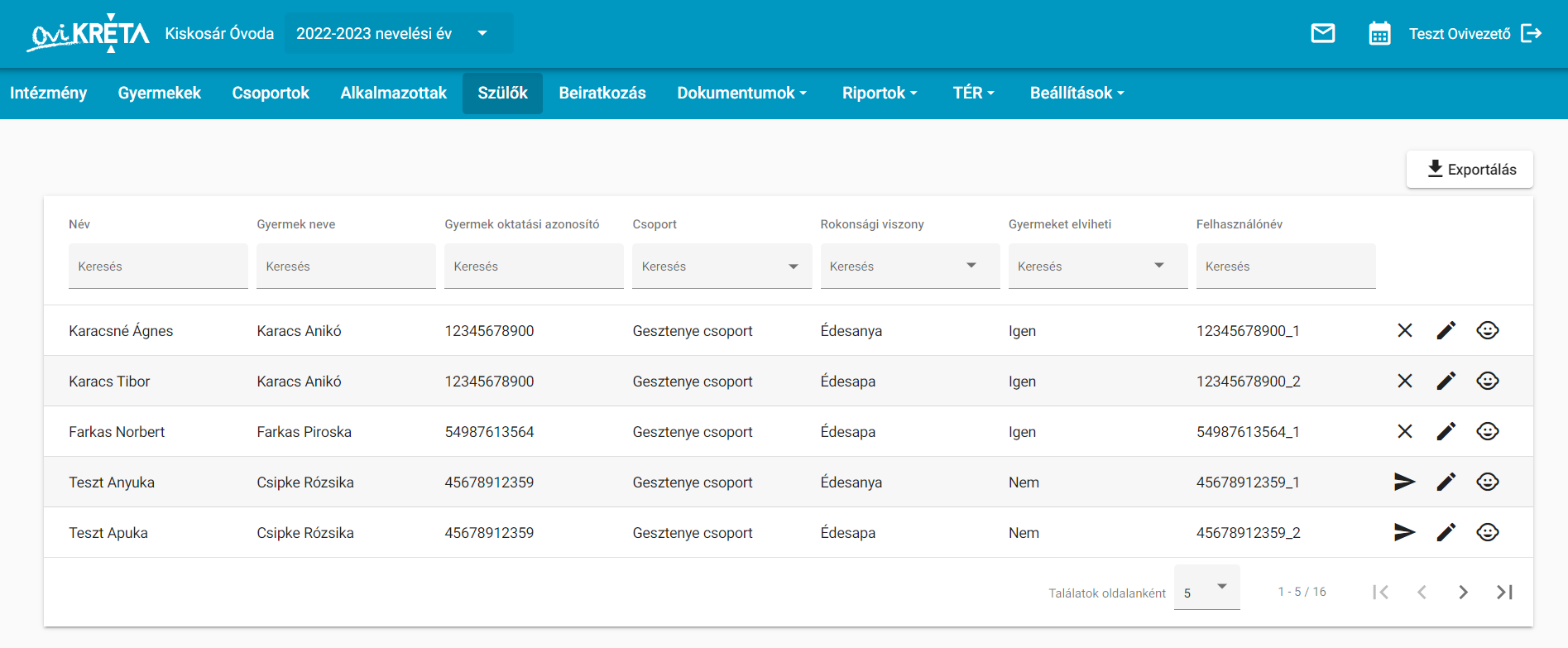This screenshot has width=1568, height=648.
Task: Jump to the last page of results
Action: click(1504, 592)
